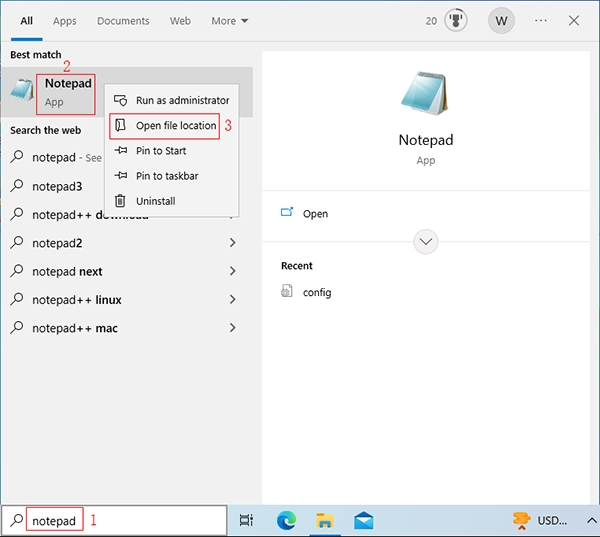Open the W account avatar
600x537 pixels.
point(501,21)
